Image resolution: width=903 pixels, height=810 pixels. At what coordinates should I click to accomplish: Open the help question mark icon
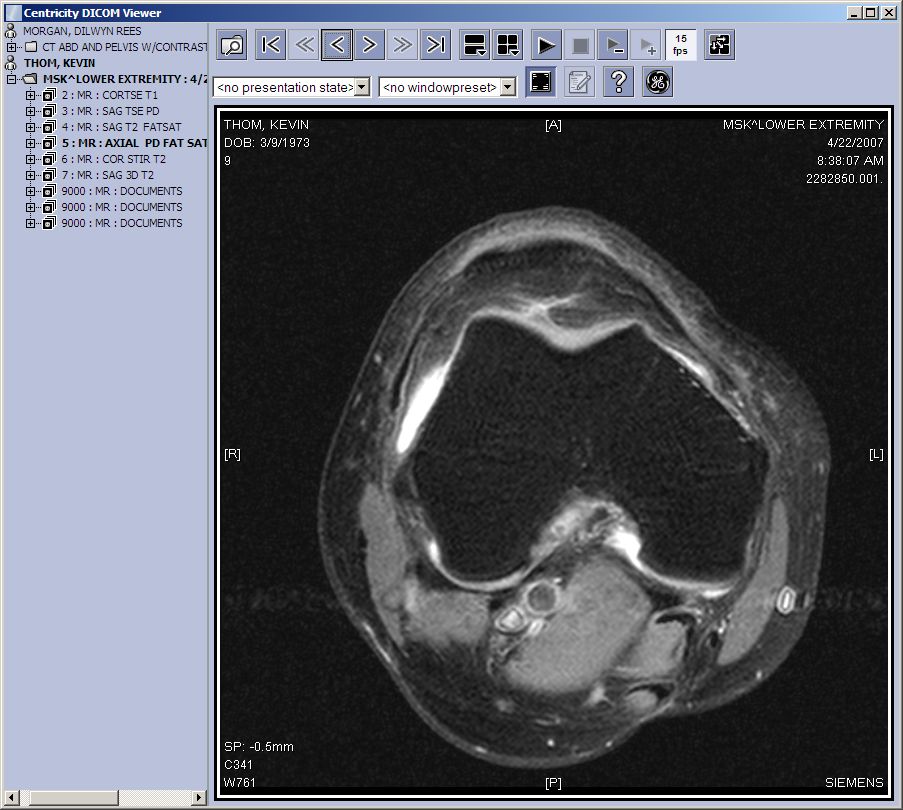(x=619, y=83)
